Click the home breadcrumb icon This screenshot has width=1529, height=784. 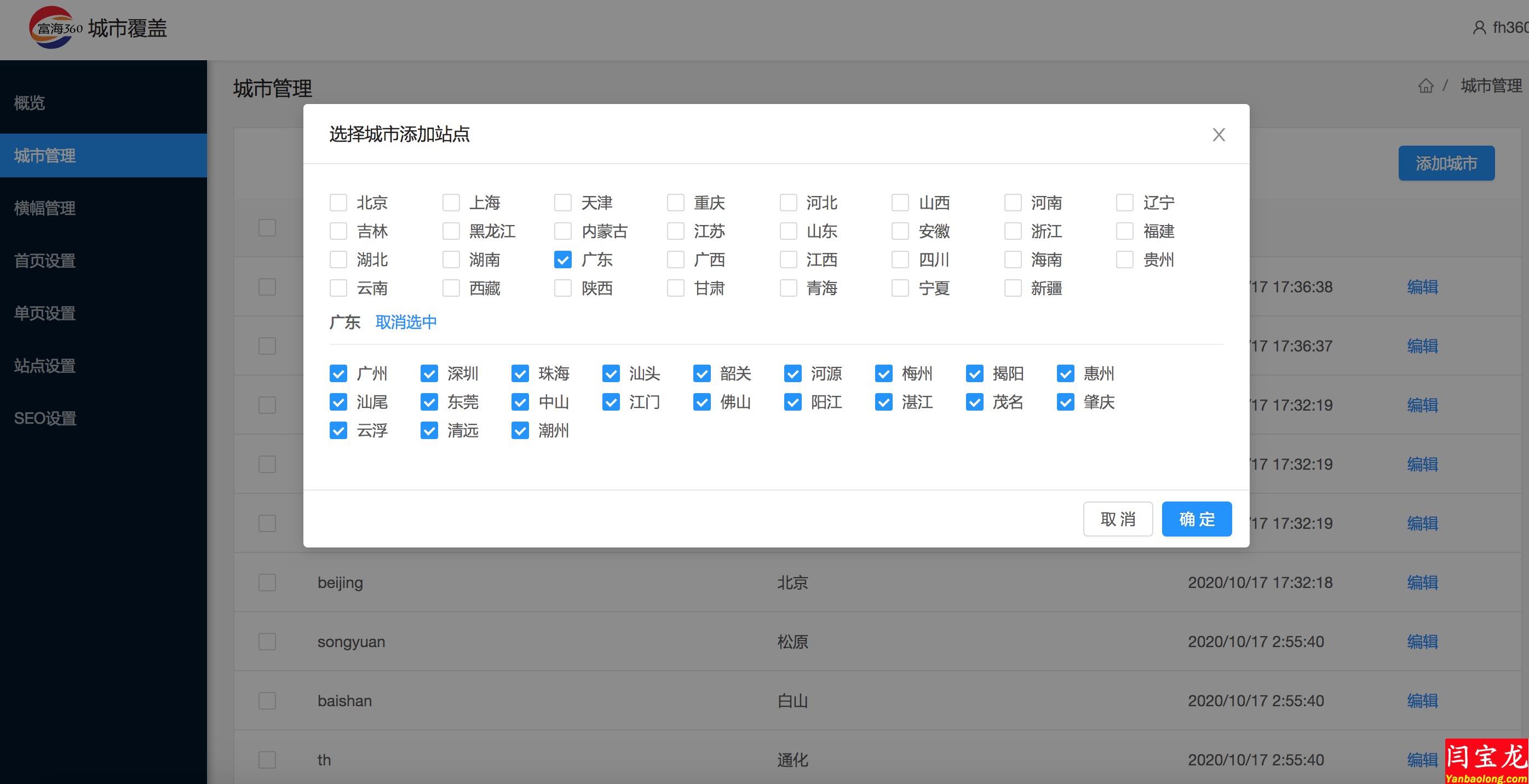point(1425,86)
